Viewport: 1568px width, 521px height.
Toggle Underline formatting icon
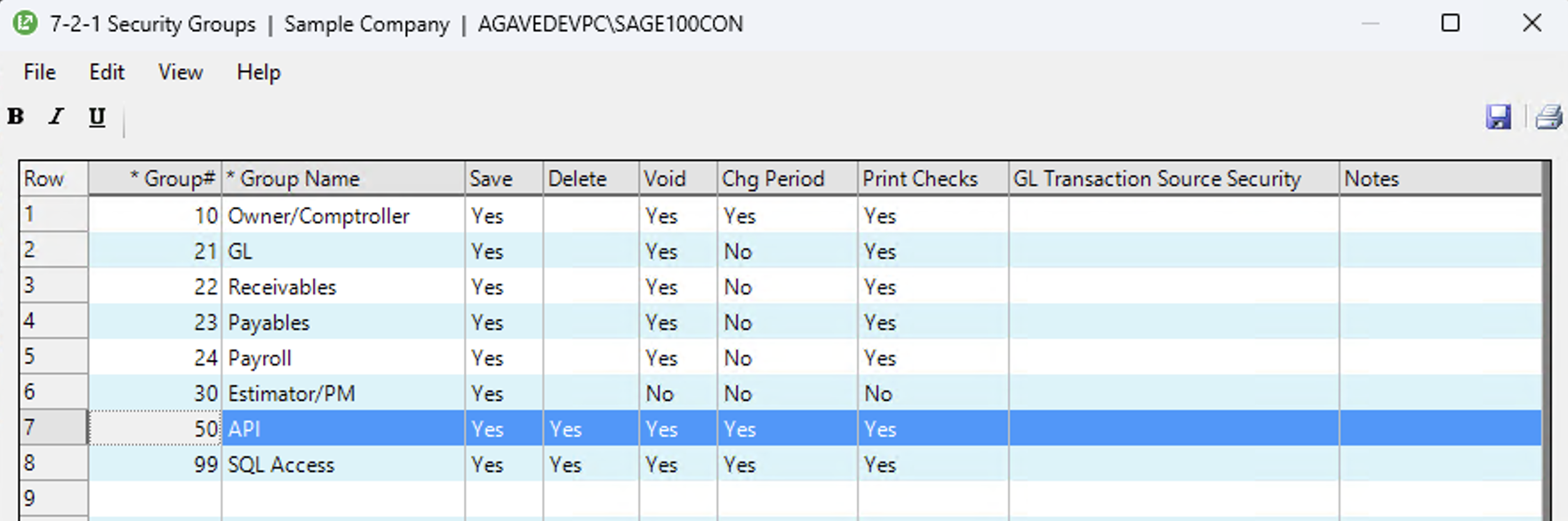point(97,117)
